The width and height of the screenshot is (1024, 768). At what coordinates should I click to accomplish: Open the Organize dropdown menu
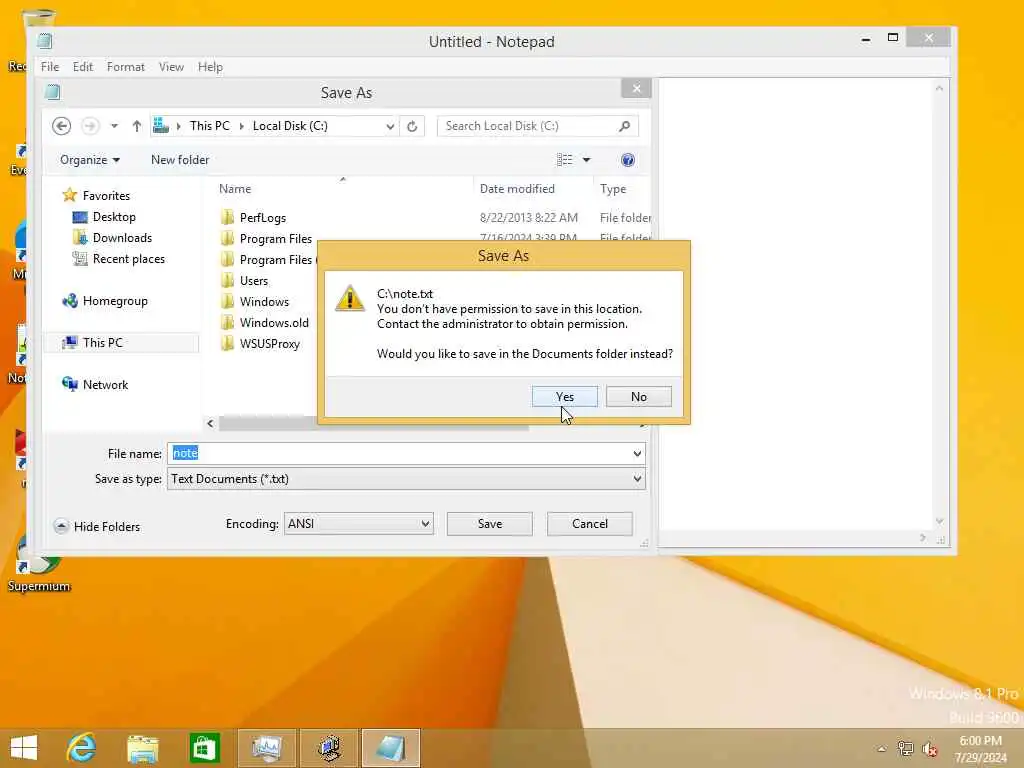(89, 160)
